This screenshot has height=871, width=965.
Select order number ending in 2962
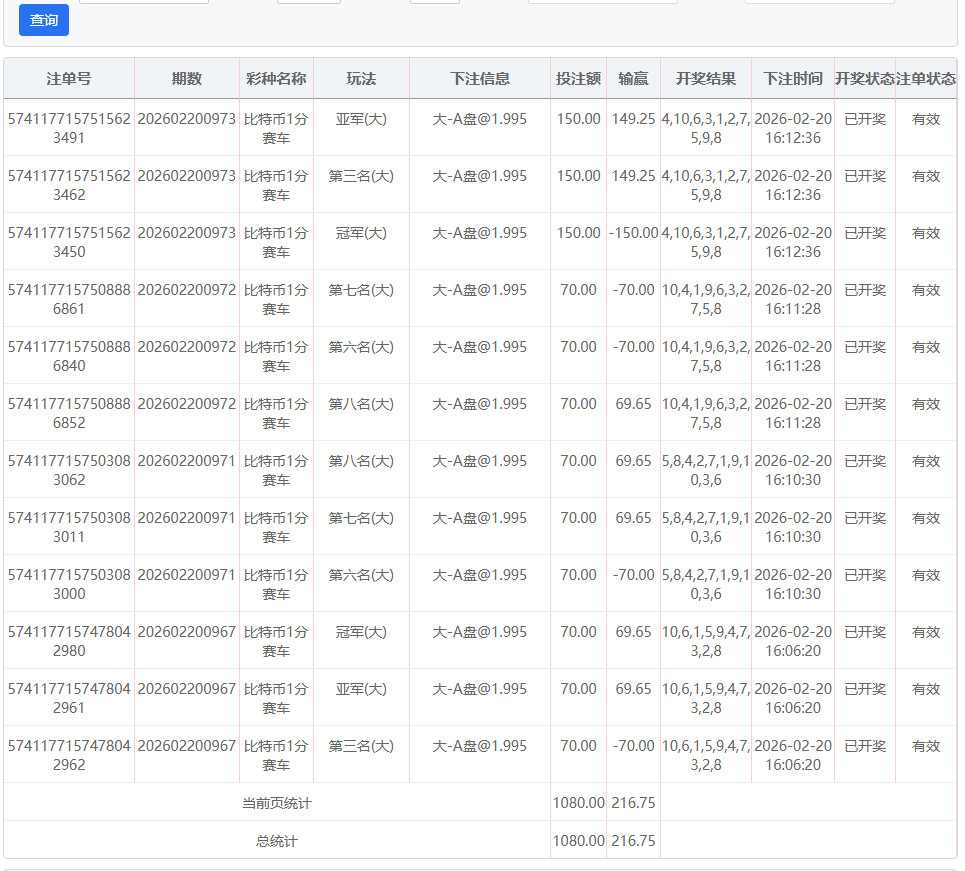tap(69, 755)
